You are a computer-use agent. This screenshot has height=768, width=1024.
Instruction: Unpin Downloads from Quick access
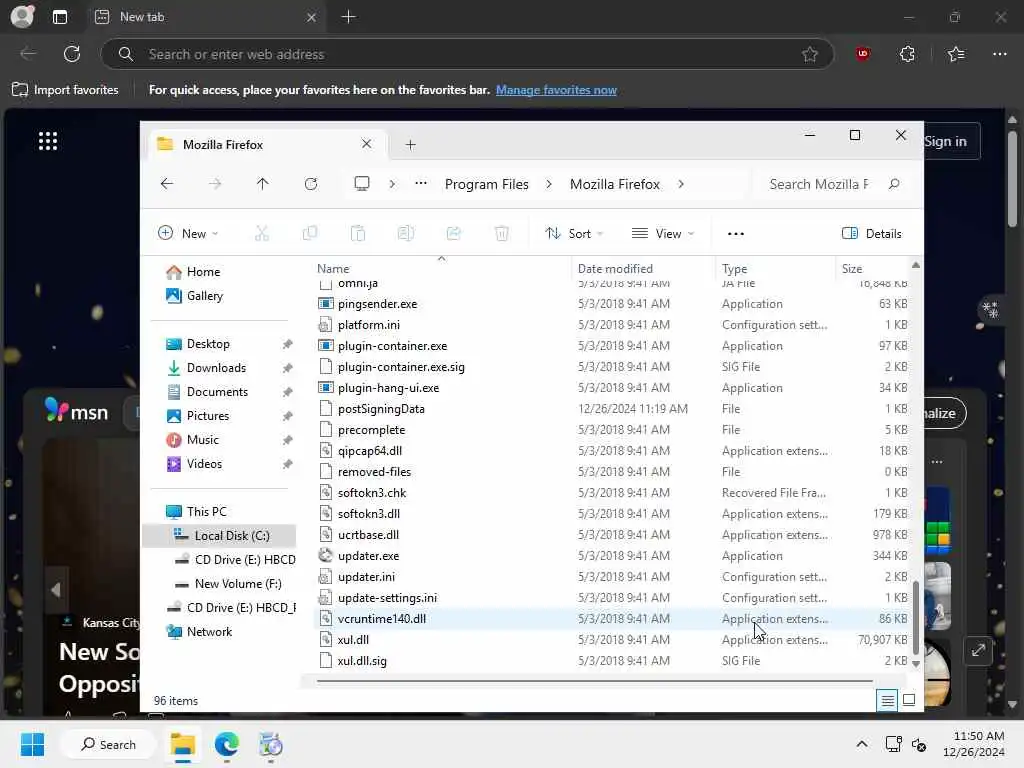point(287,368)
